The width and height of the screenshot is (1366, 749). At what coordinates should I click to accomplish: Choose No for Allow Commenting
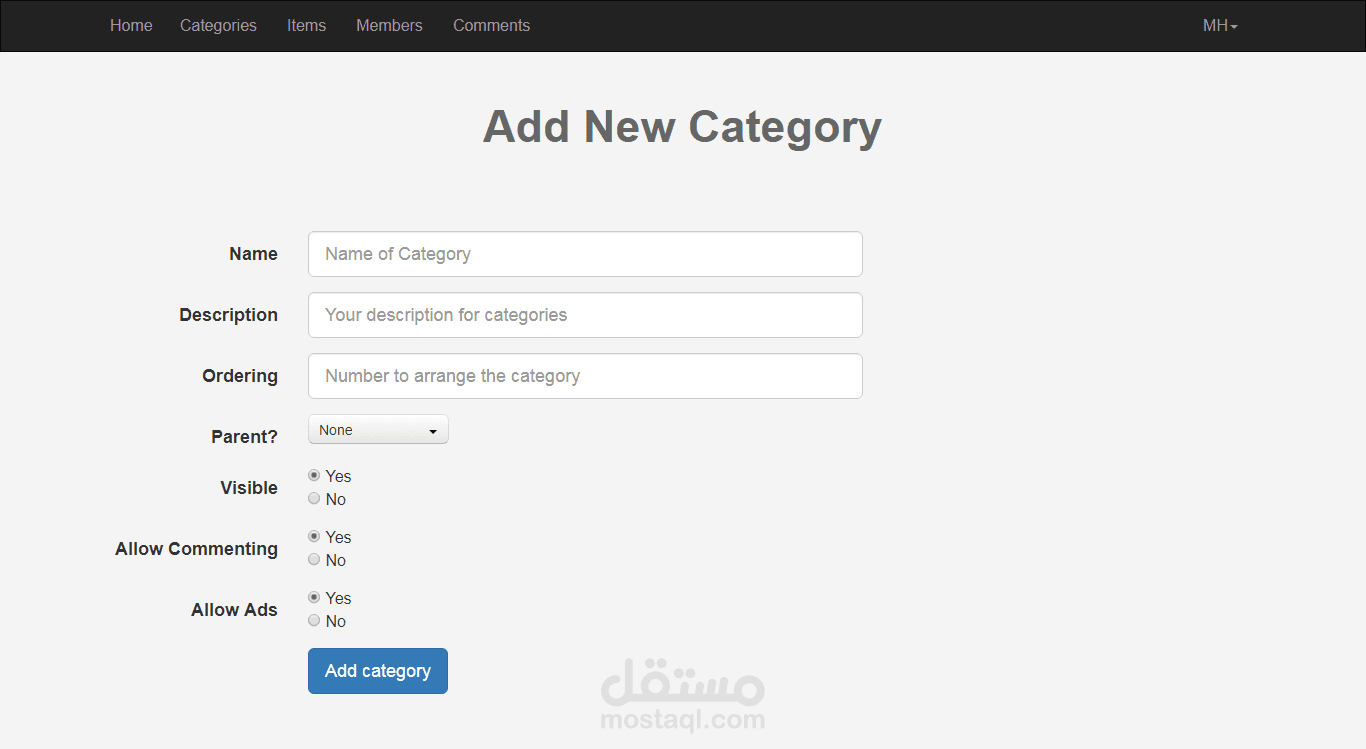point(314,560)
